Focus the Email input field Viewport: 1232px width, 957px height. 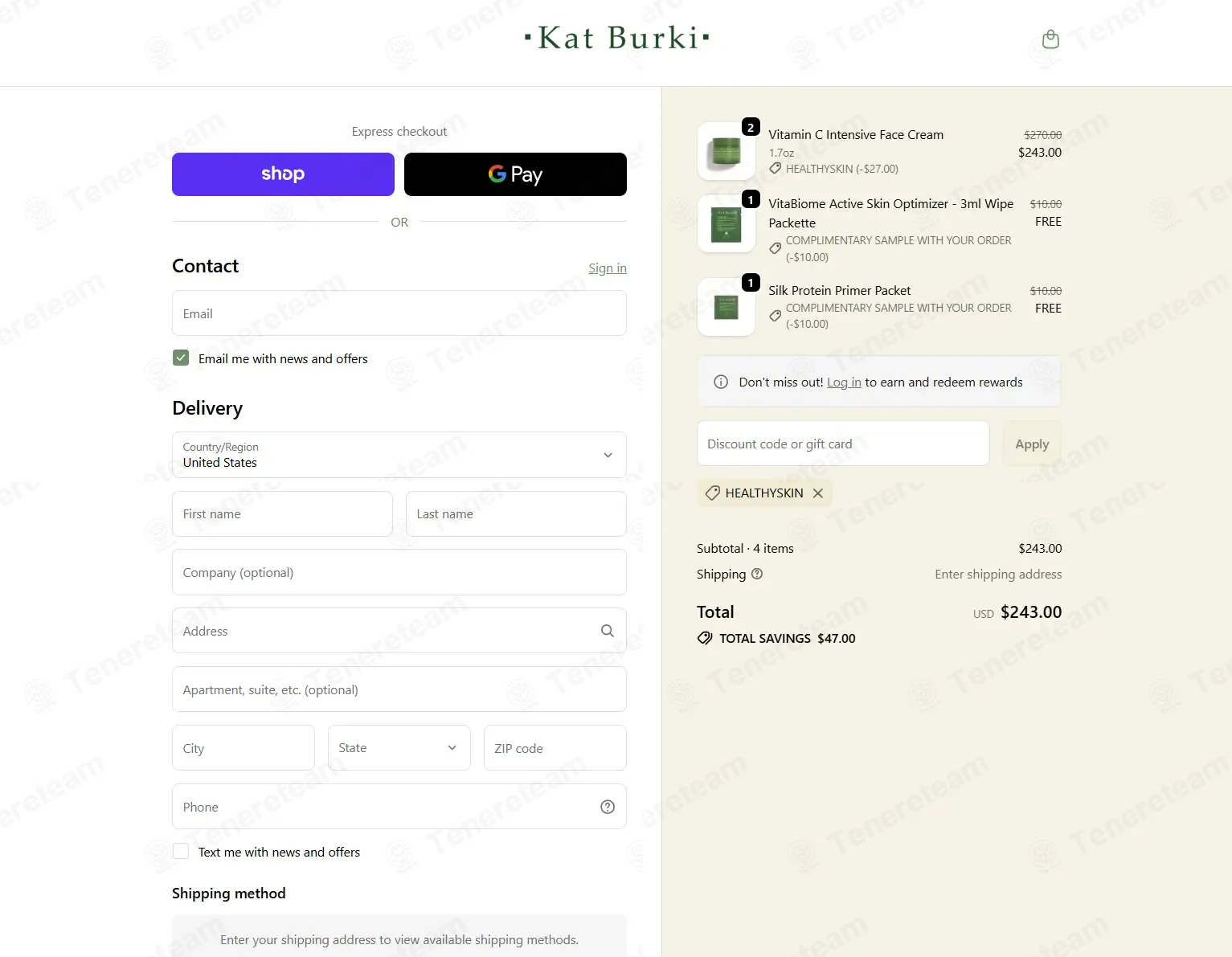[399, 313]
